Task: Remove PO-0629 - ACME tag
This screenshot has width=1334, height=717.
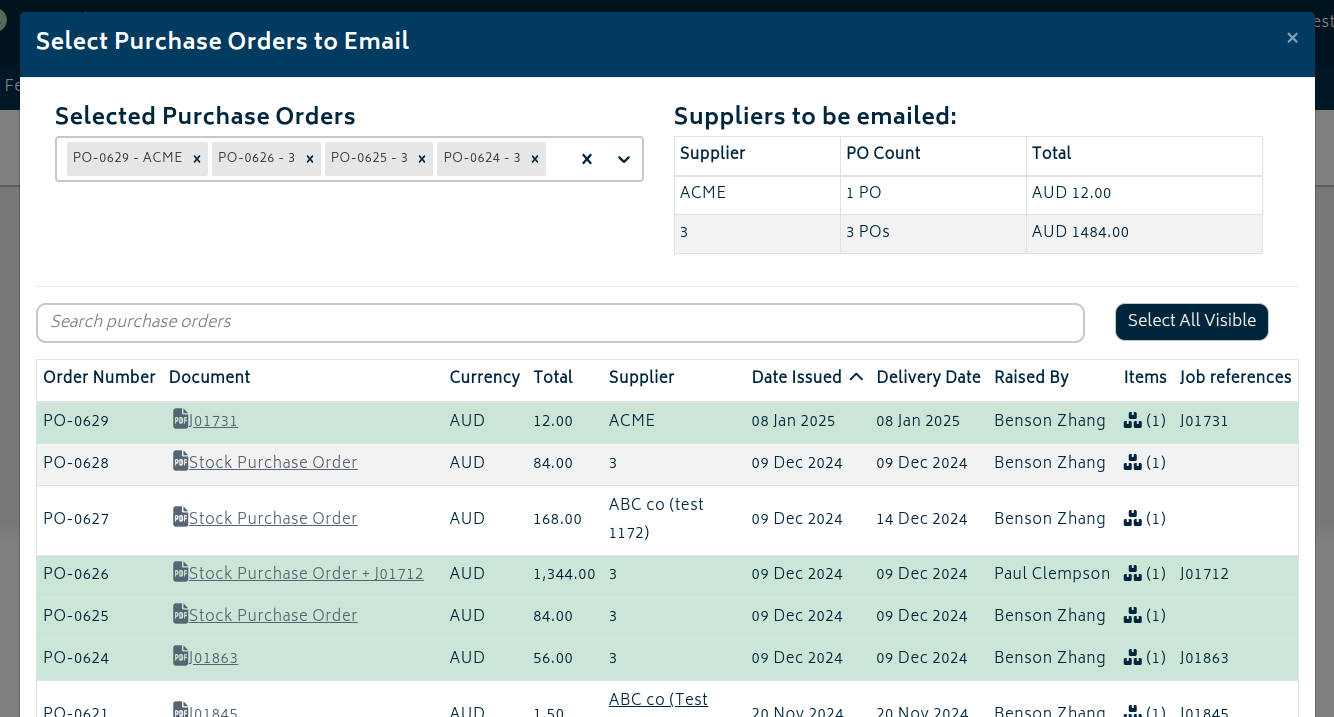Action: tap(197, 159)
